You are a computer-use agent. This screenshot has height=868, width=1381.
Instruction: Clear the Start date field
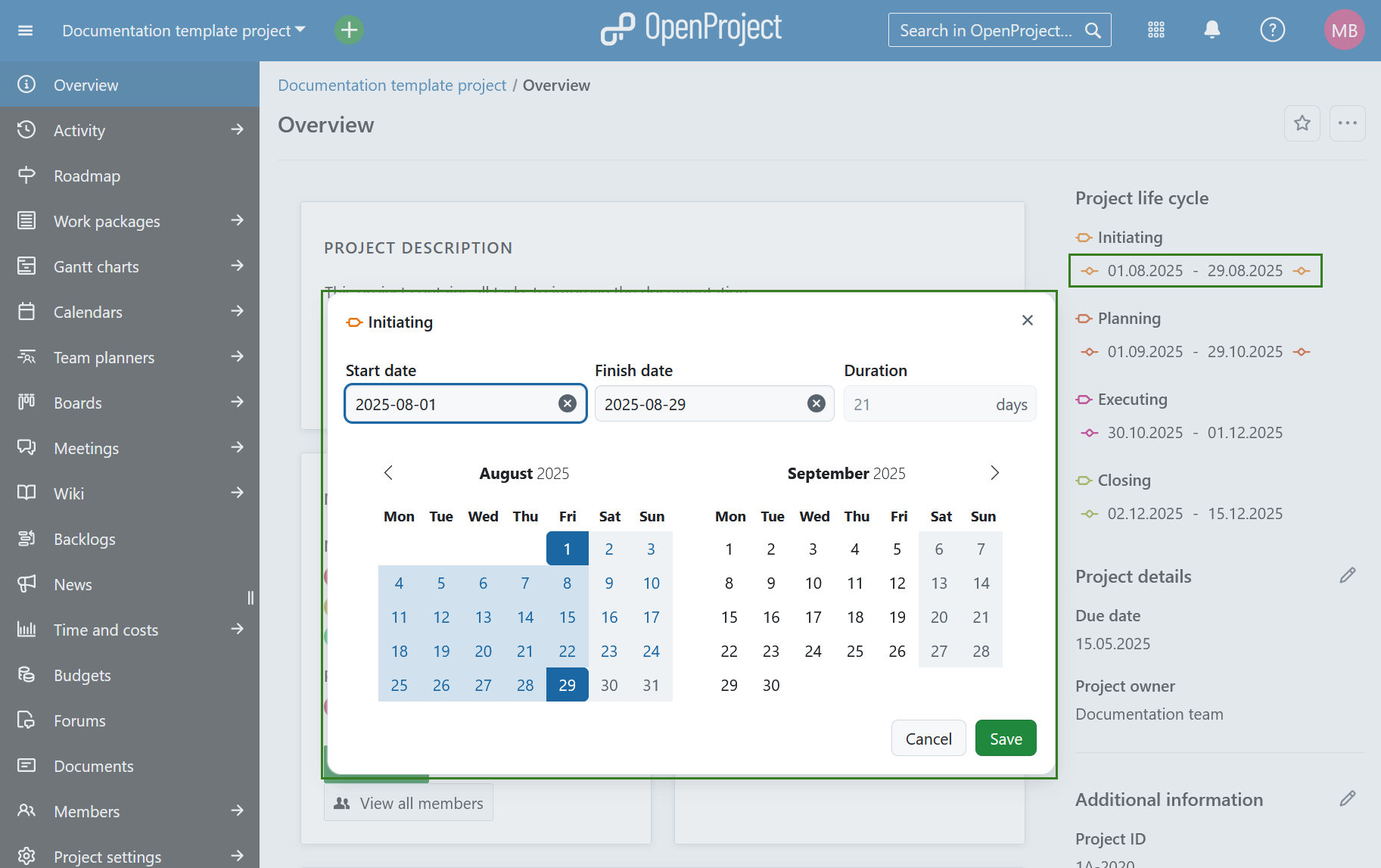(x=567, y=403)
